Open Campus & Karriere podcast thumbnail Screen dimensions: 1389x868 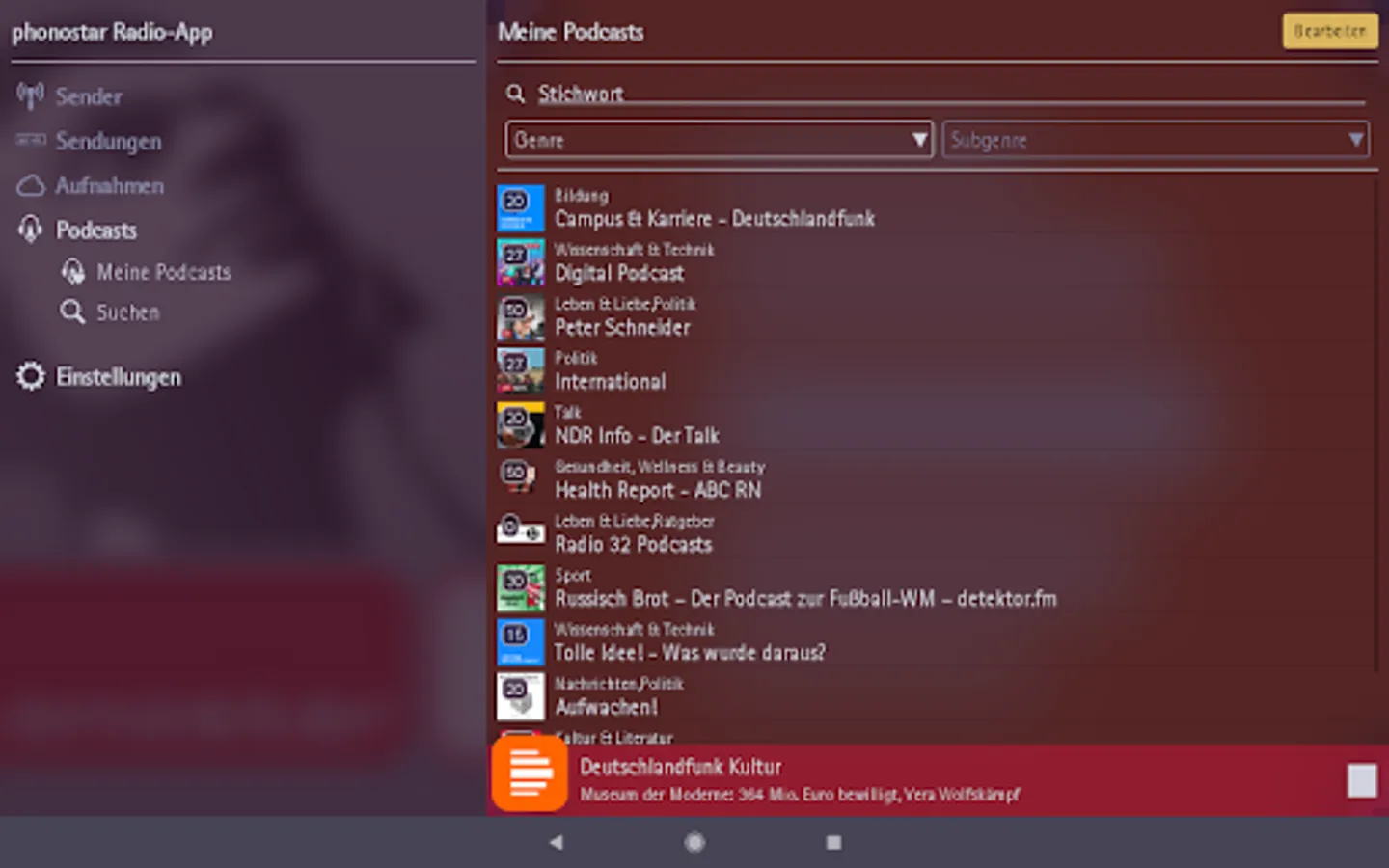coord(521,208)
